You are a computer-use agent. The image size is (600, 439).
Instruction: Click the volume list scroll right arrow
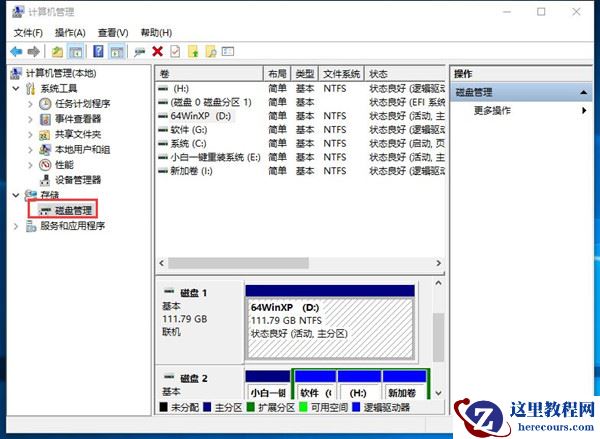tap(439, 263)
